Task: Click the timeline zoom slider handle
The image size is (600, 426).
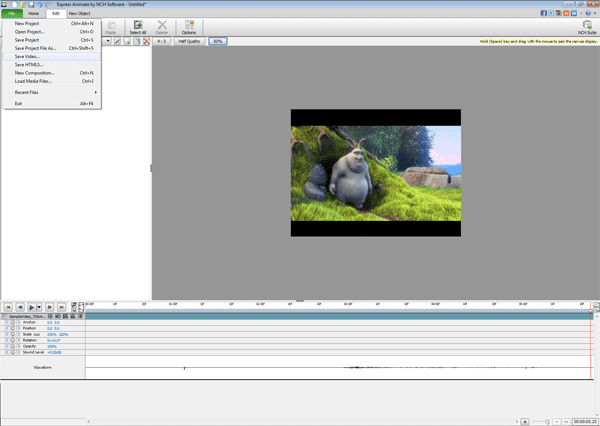Action: [x=547, y=421]
